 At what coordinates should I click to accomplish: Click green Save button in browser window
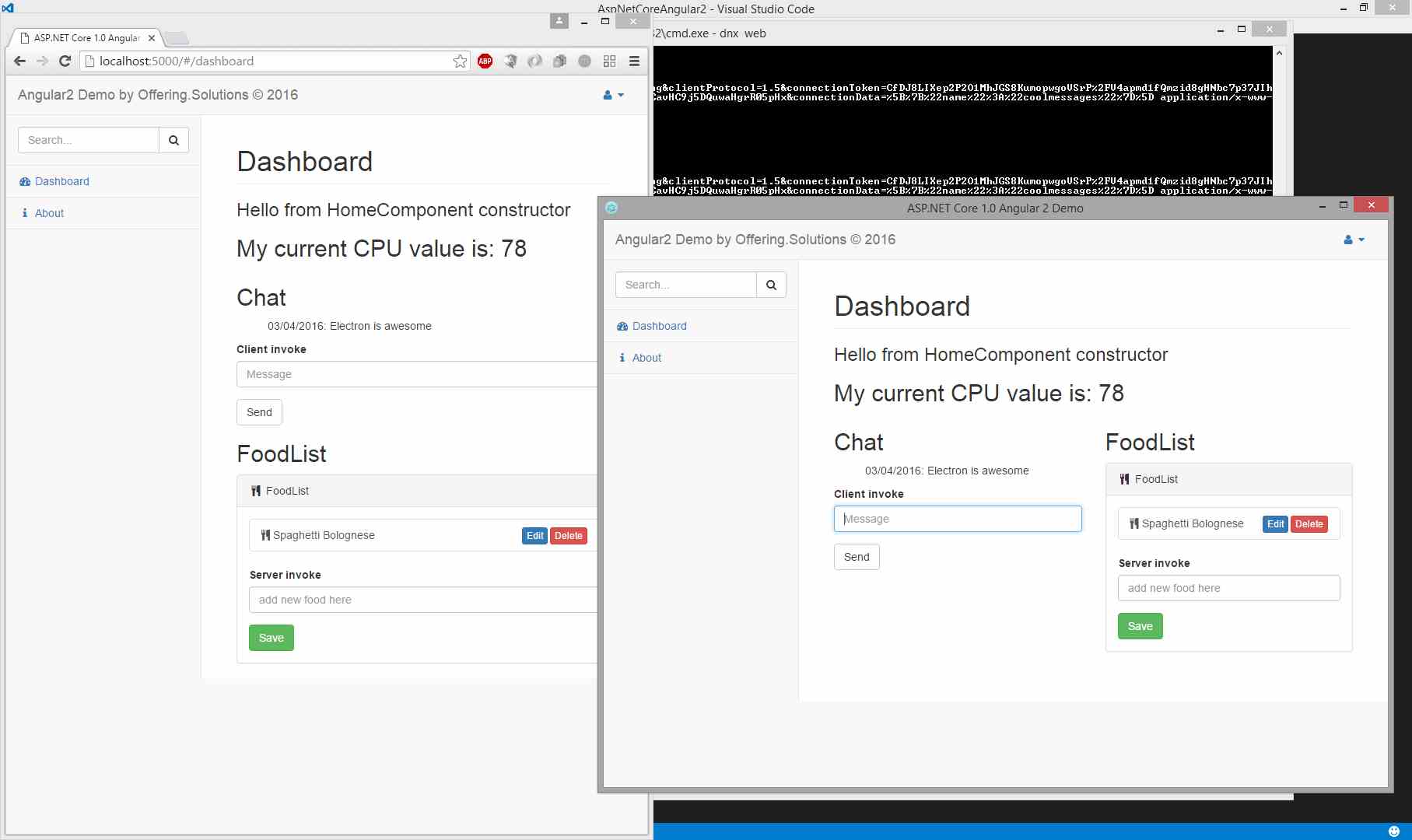pos(272,638)
